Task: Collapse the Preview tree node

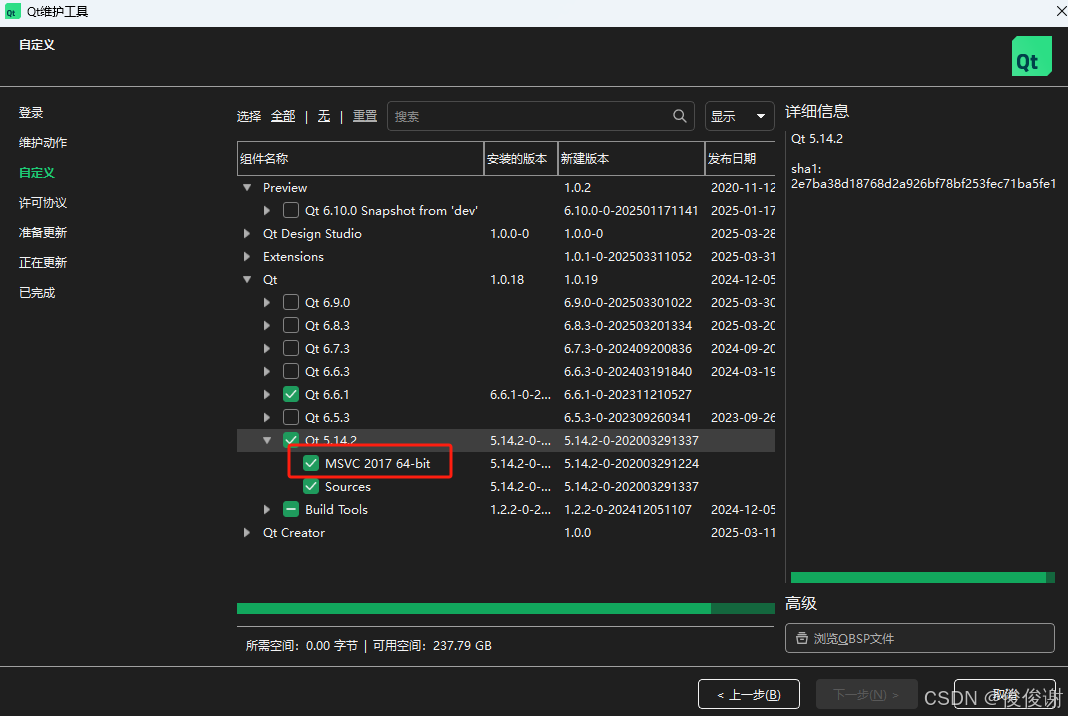Action: [246, 187]
